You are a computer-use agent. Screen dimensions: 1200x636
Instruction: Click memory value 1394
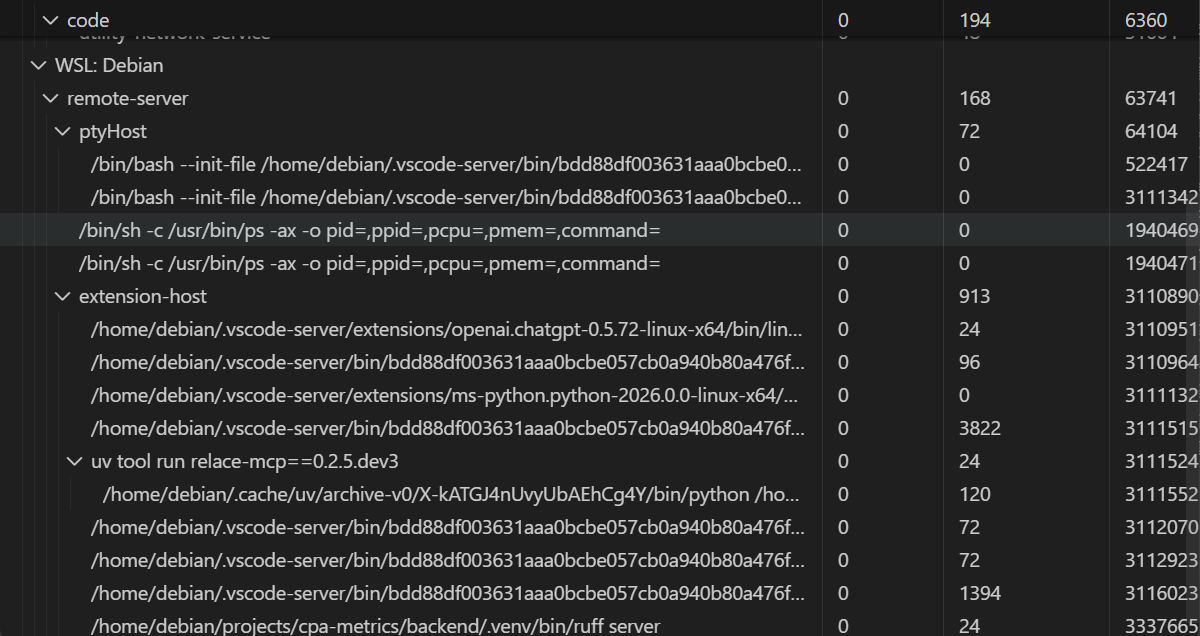pyautogui.click(x=979, y=593)
